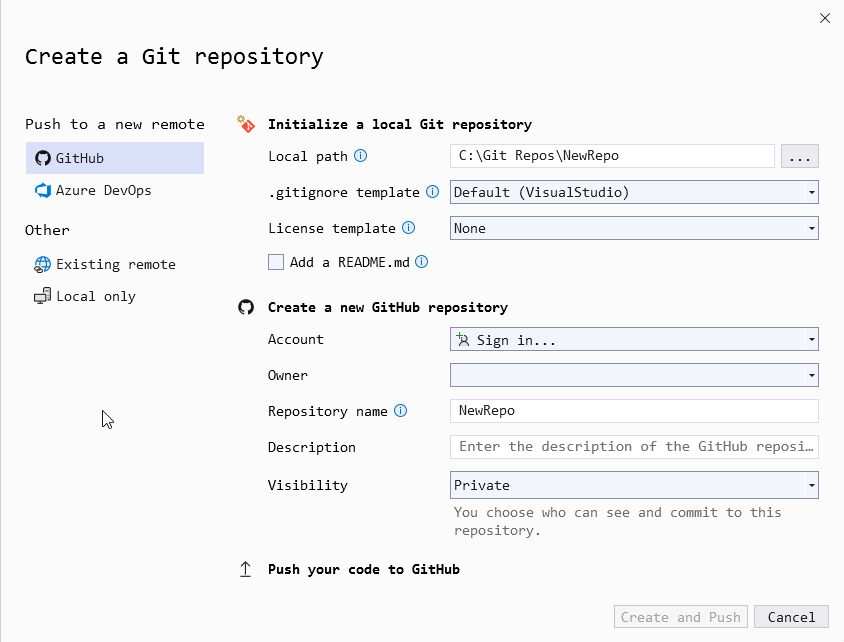Click the Initialize local Git repository icon
Screen dimensions: 844x642
coord(246,124)
